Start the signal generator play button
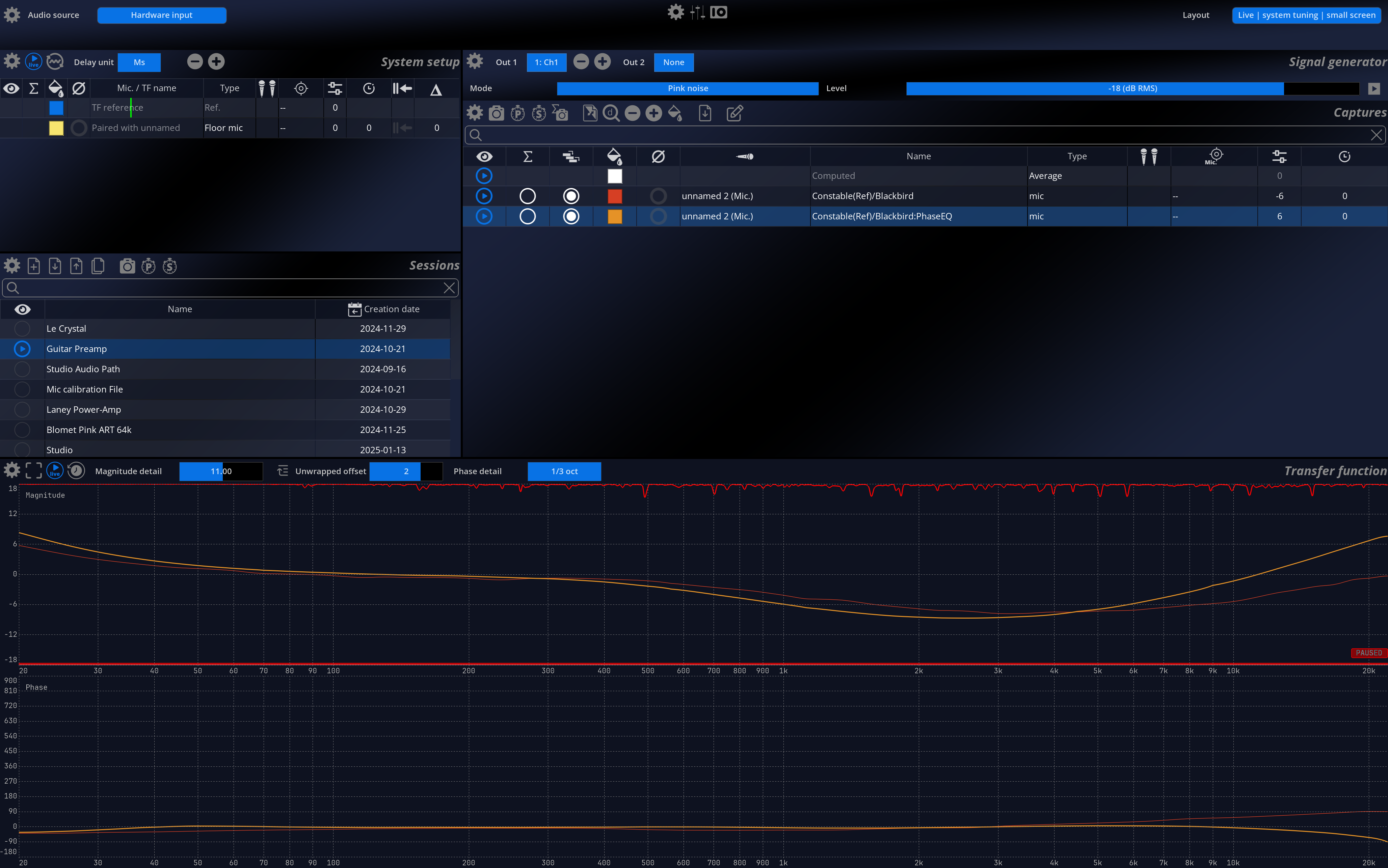 point(1373,88)
